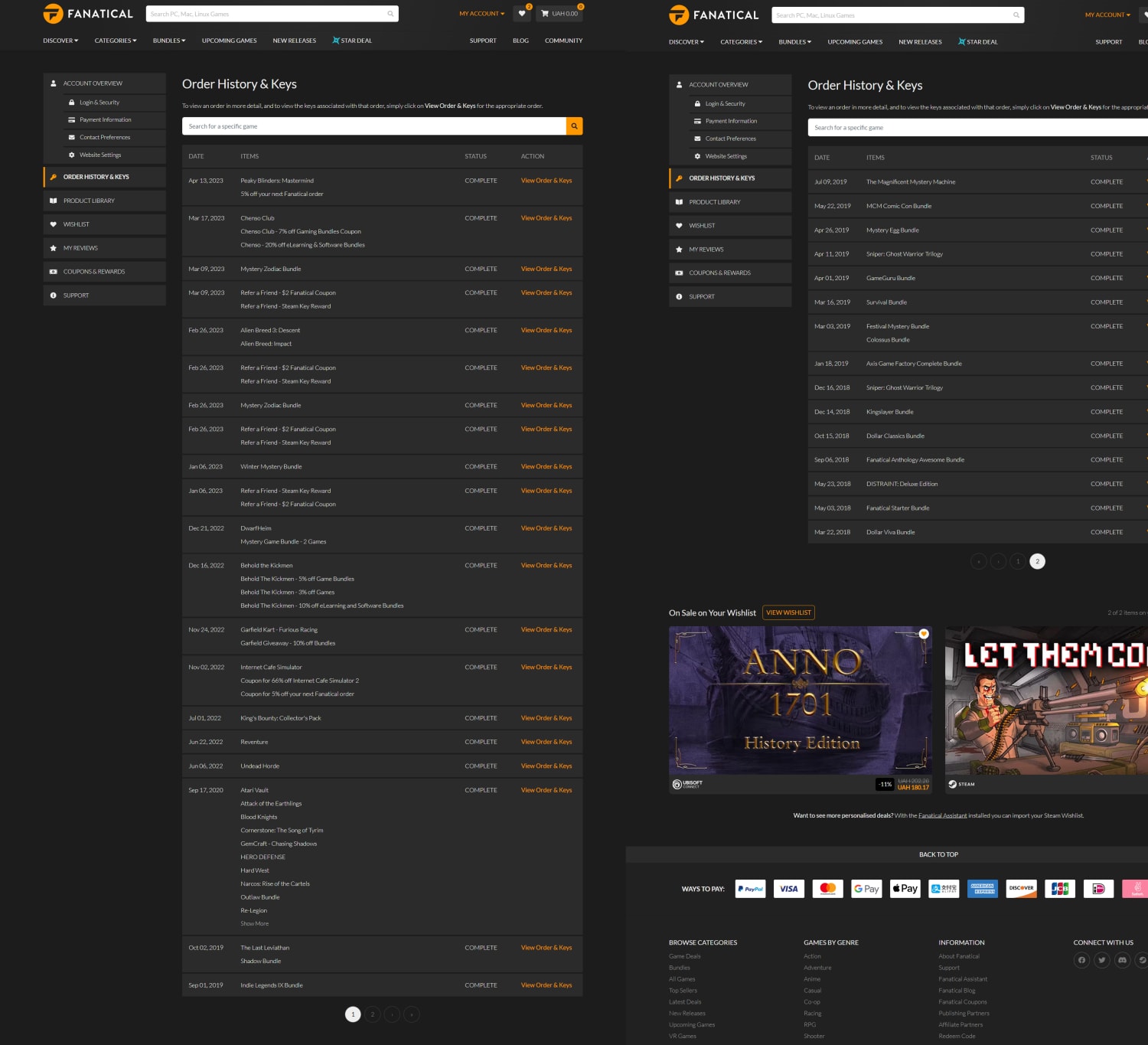Expand the Discover menu in the left page
Viewport: 1148px width, 1045px height.
click(x=60, y=41)
